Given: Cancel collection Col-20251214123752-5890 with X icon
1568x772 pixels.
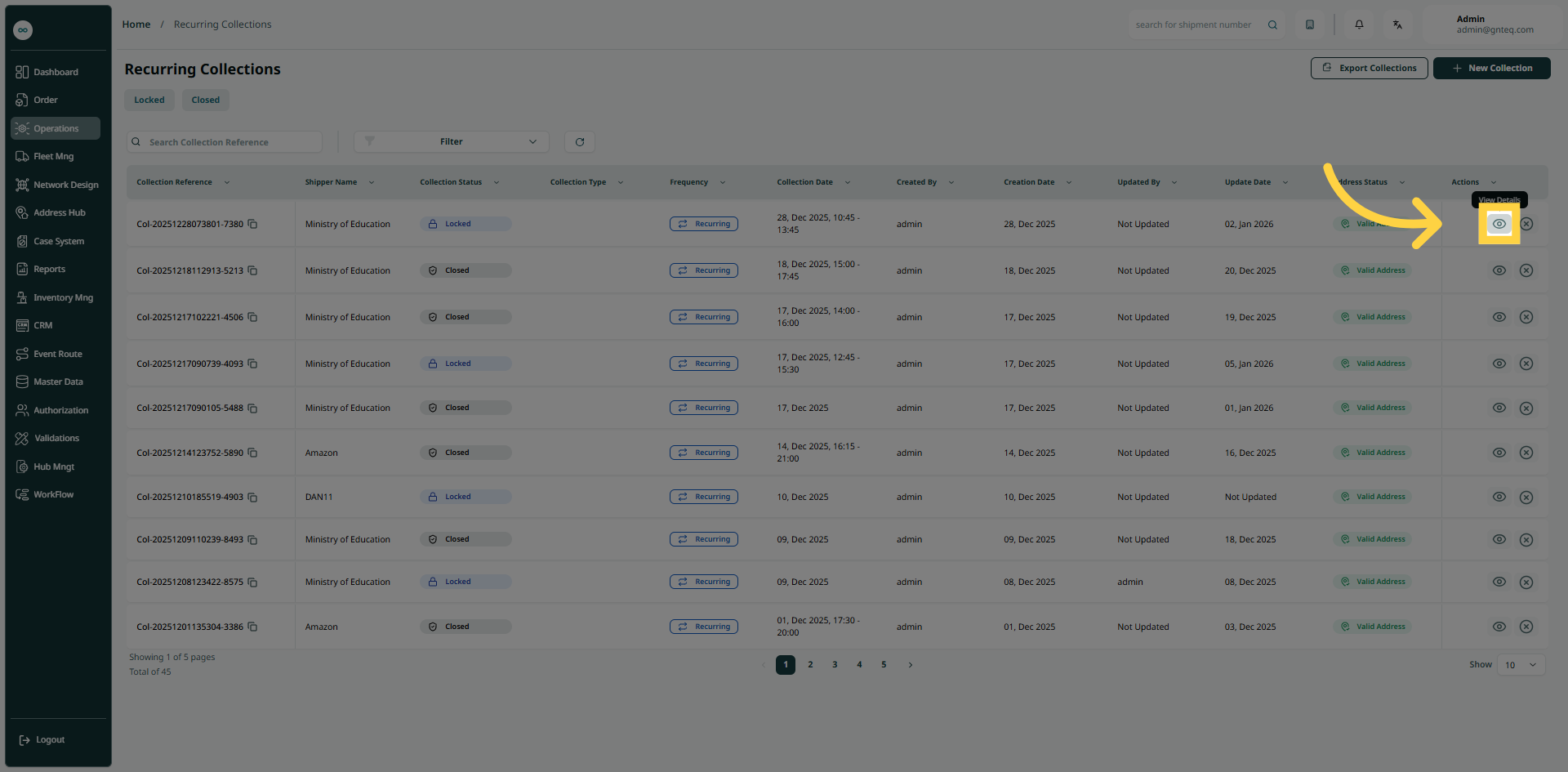Looking at the screenshot, I should pyautogui.click(x=1526, y=453).
